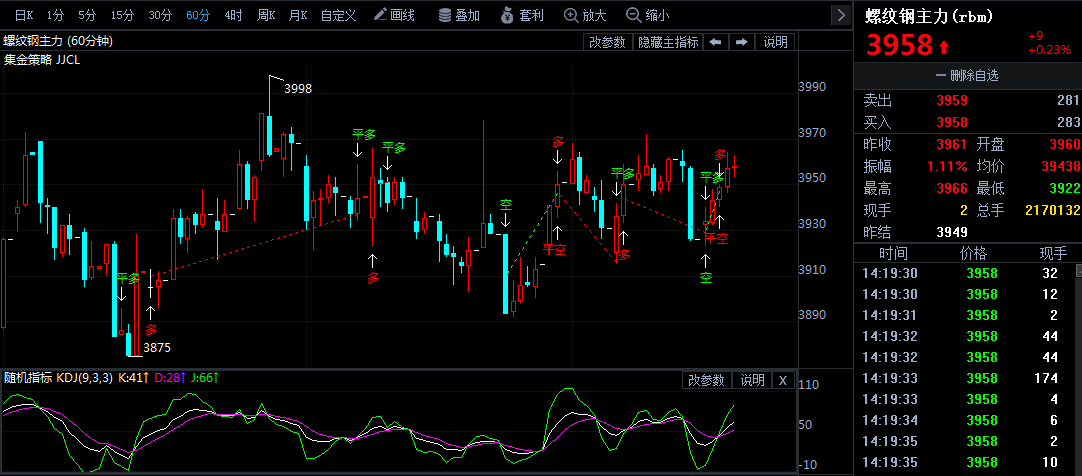Click the 昨结 value 3949

(x=952, y=232)
